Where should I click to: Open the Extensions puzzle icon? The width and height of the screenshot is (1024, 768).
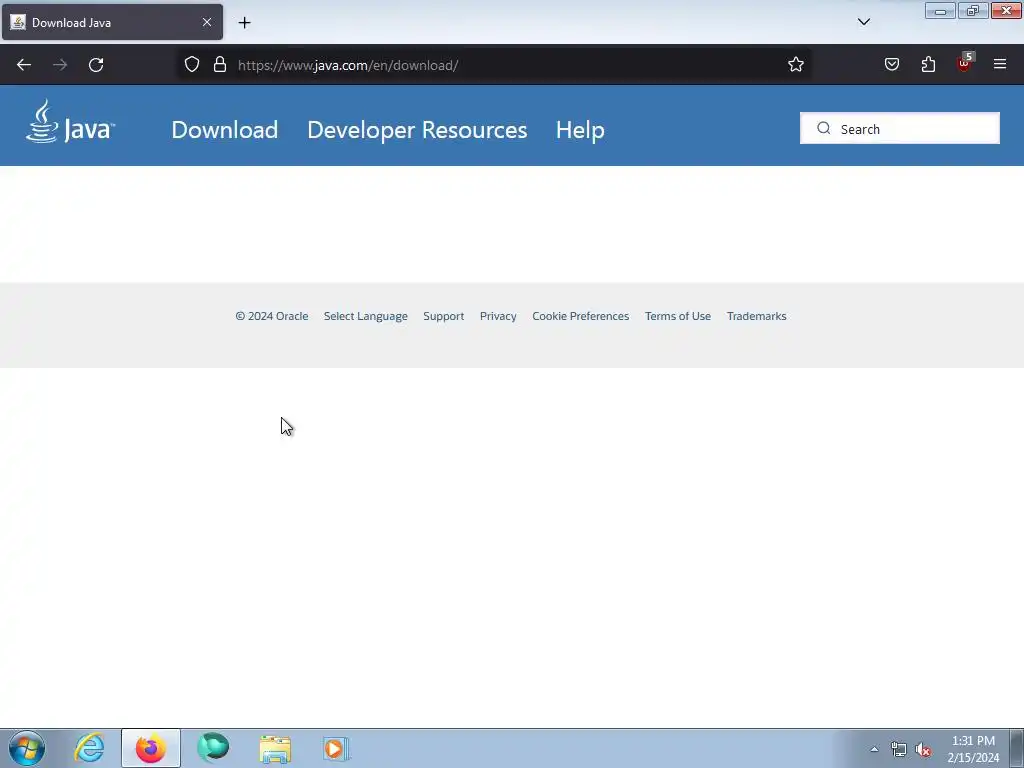click(928, 65)
